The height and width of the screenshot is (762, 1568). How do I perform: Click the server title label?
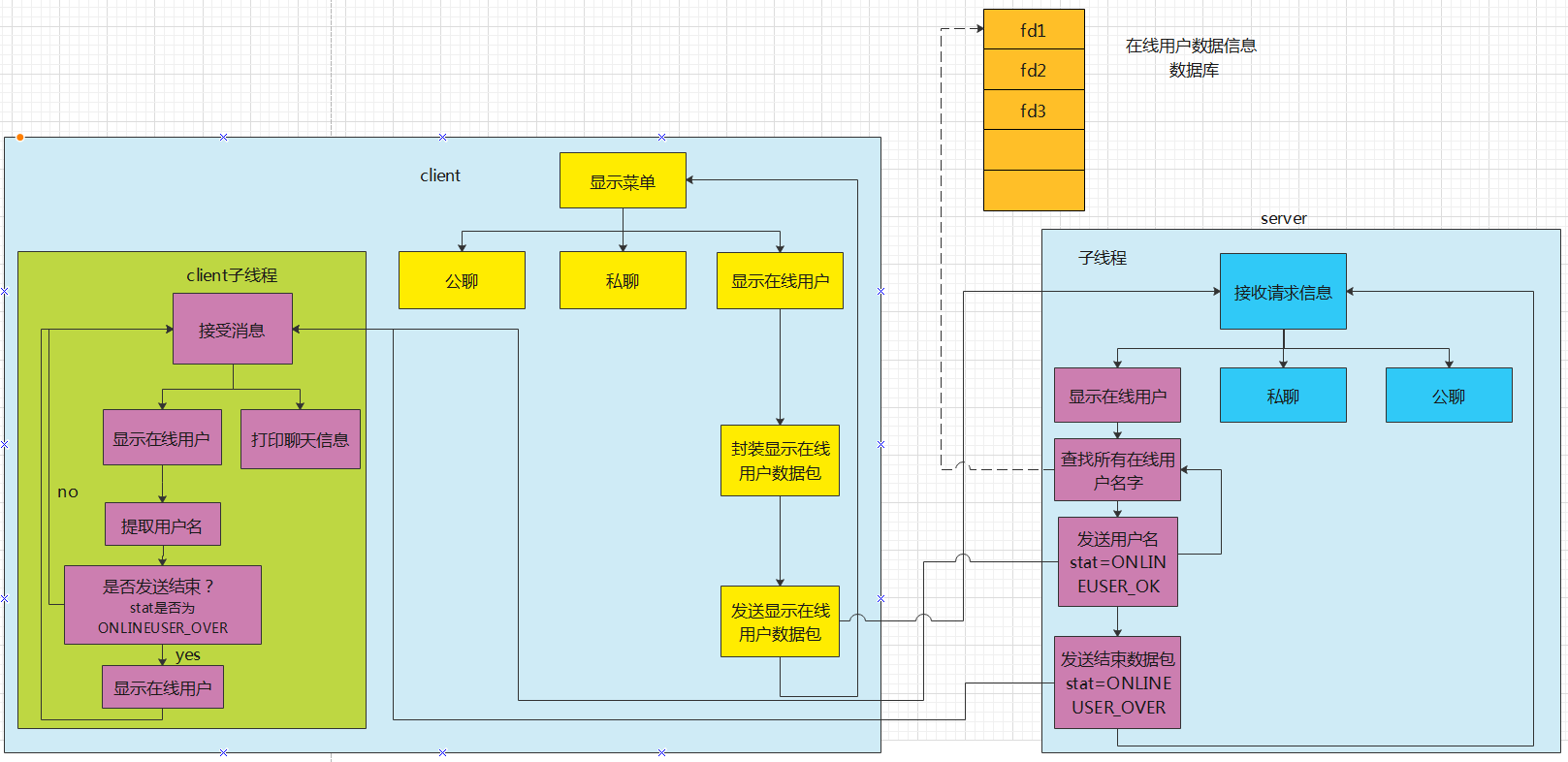(1283, 218)
